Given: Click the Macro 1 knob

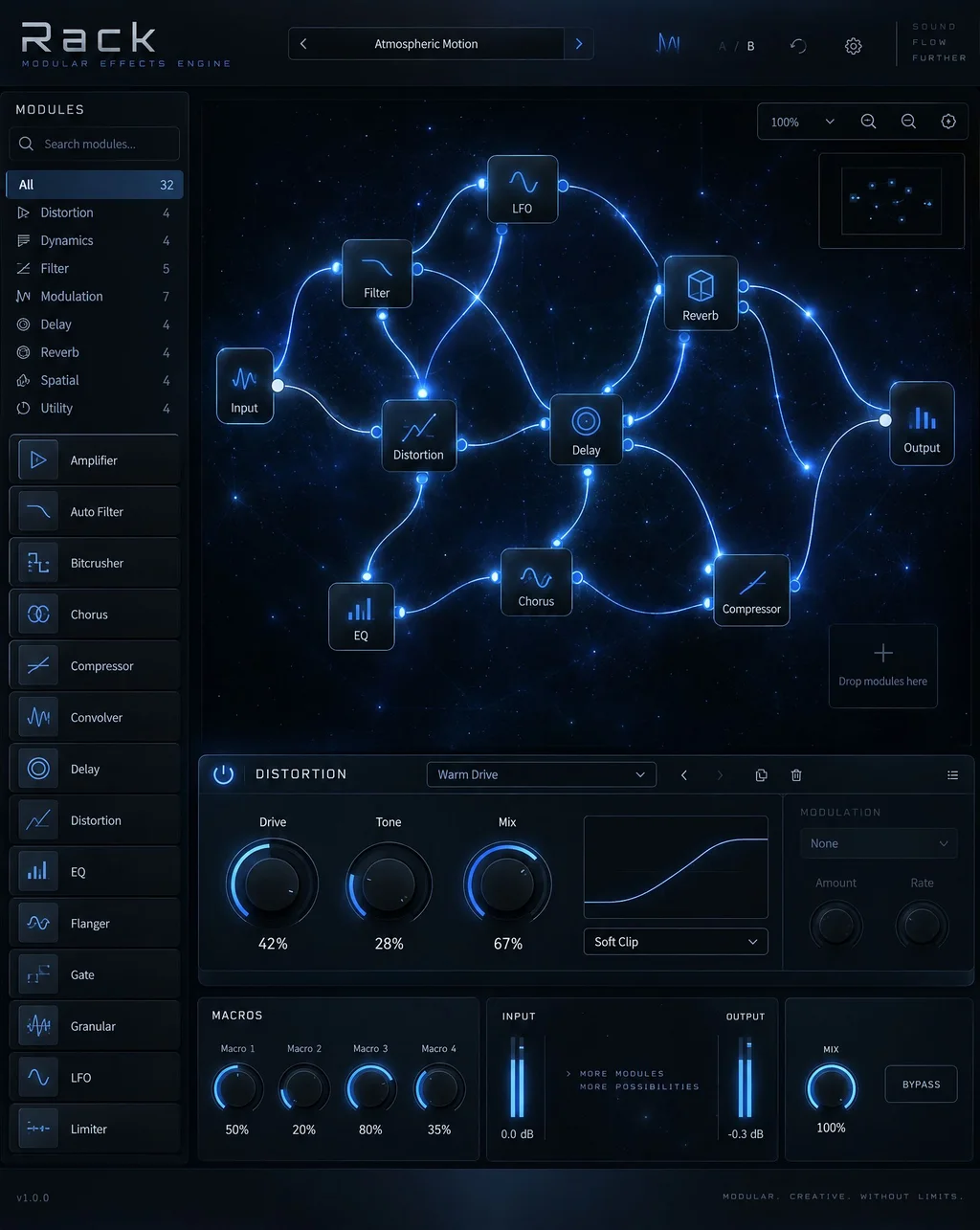Looking at the screenshot, I should click(x=237, y=1088).
